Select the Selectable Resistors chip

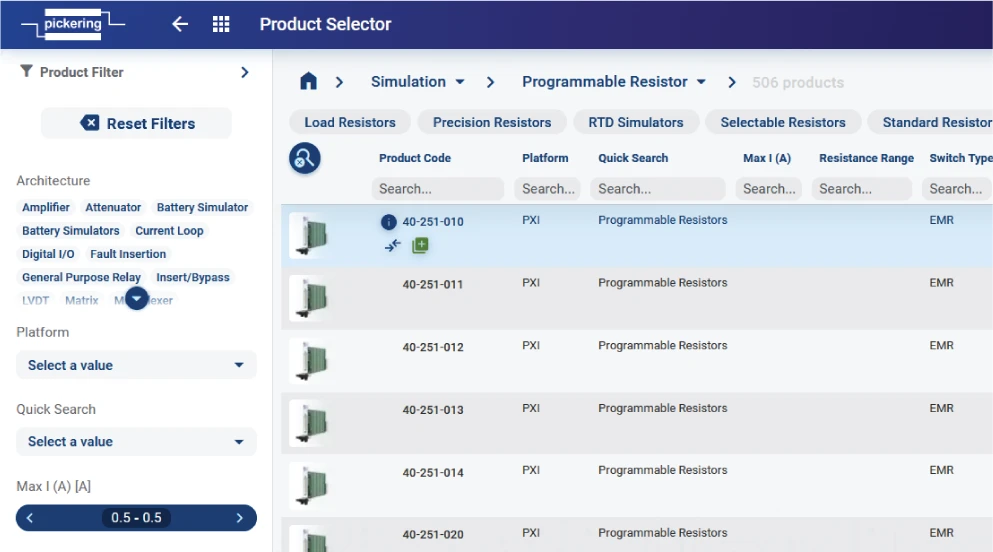click(x=783, y=122)
